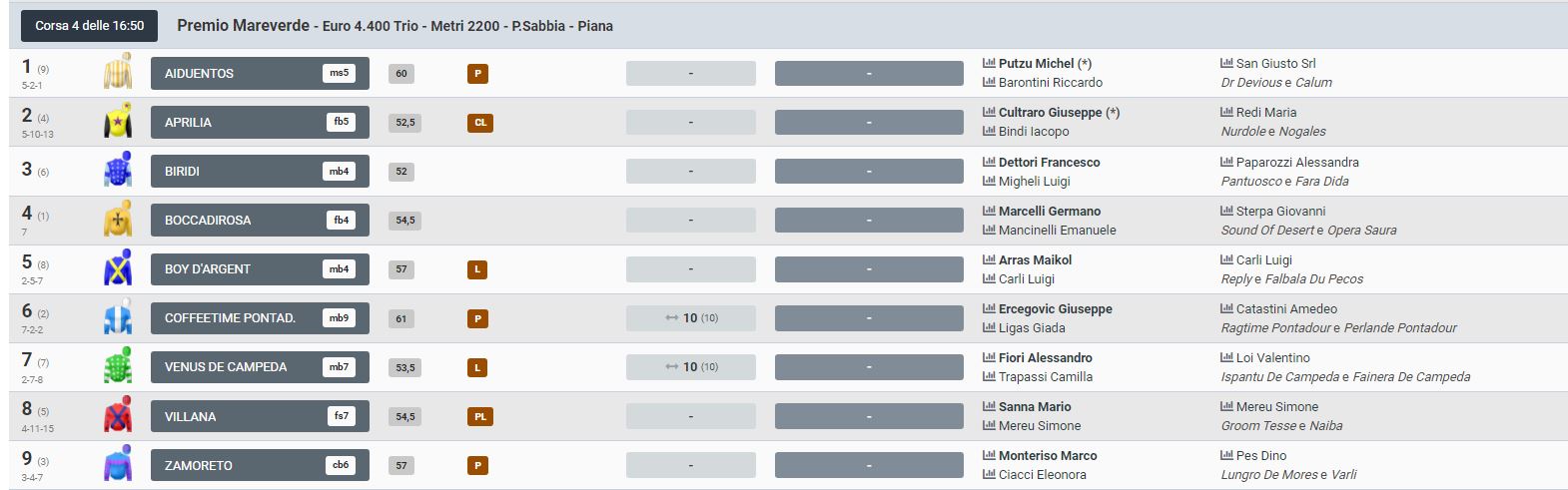
Task: Click the P badge on Aiduentos row
Action: tap(477, 74)
